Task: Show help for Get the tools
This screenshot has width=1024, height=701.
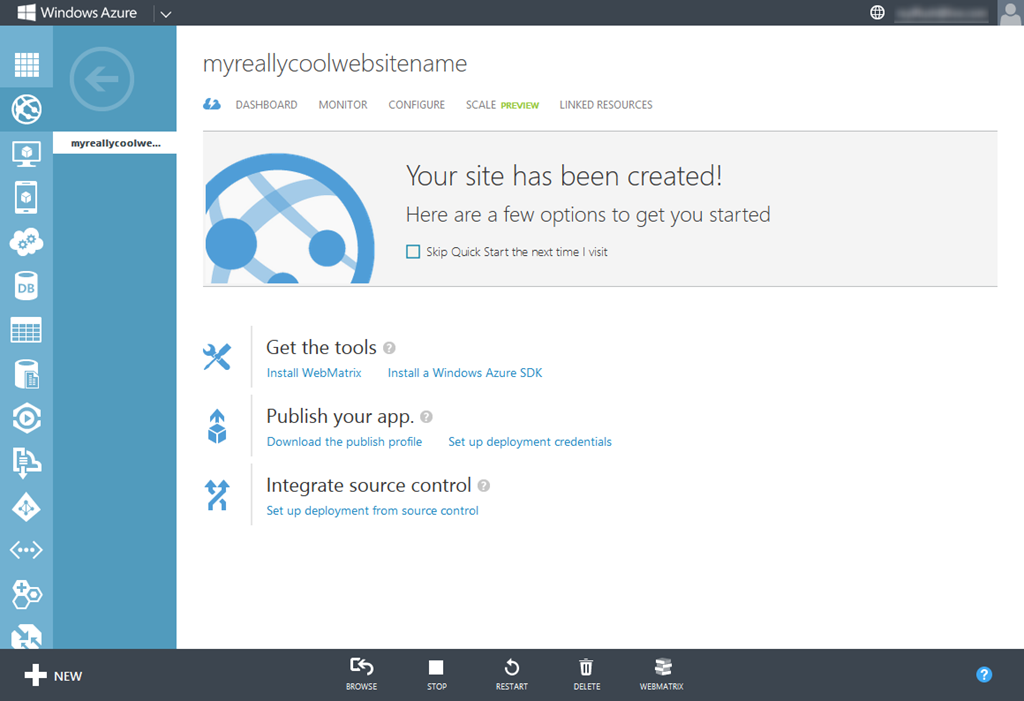Action: pos(389,348)
